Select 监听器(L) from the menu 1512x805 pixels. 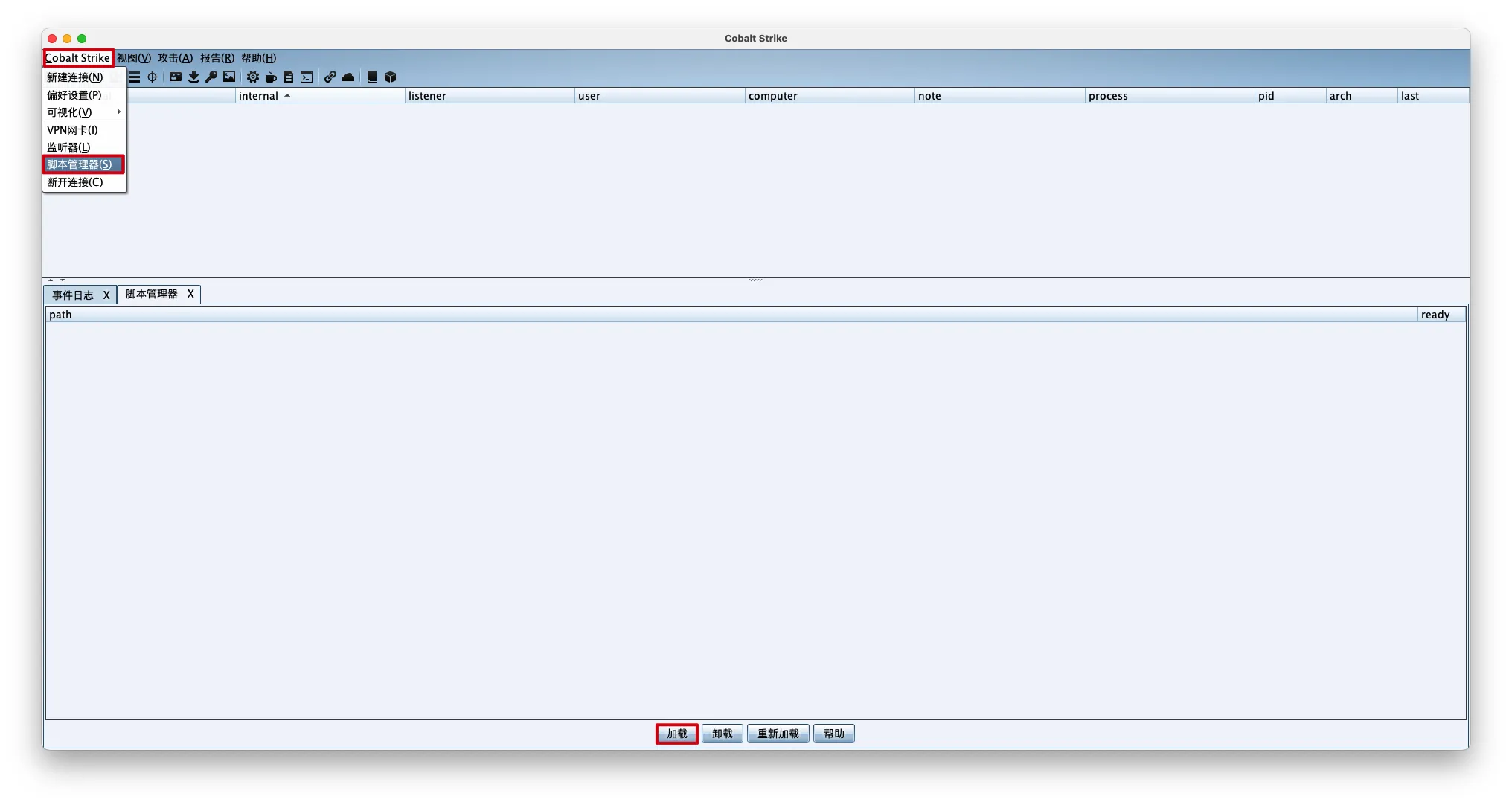point(68,147)
